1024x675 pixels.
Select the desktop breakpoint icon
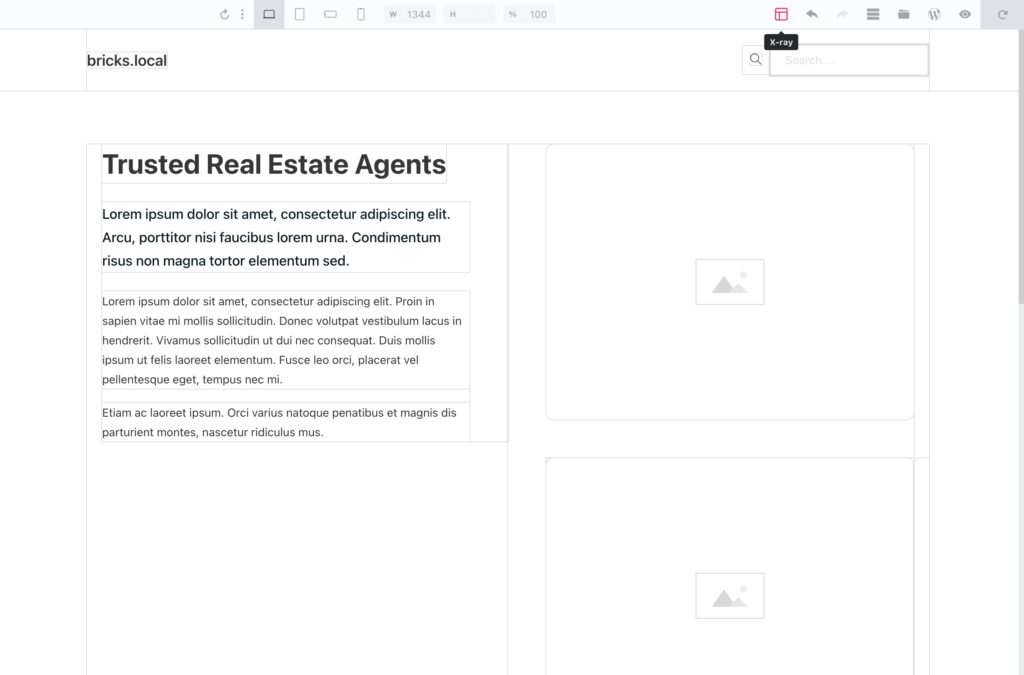pos(269,14)
